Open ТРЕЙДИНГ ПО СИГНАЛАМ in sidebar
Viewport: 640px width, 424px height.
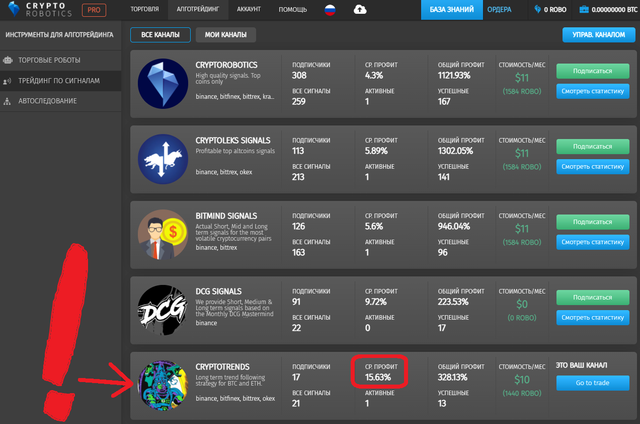(x=59, y=81)
